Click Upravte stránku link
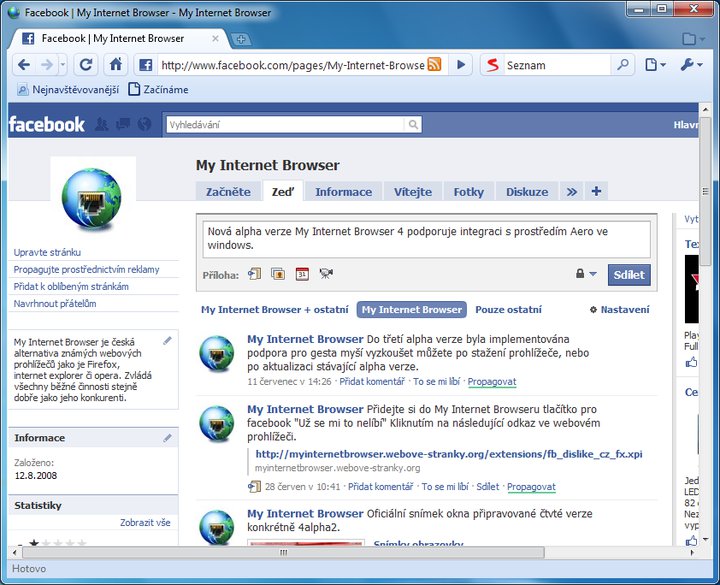The height and width of the screenshot is (585, 720). (47, 252)
